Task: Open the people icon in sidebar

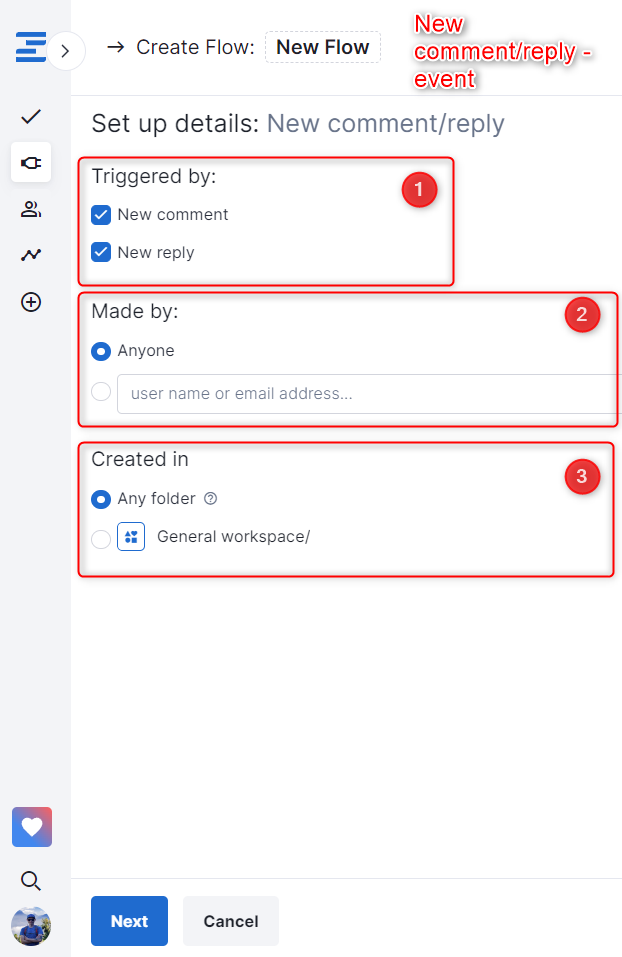Action: [x=31, y=209]
